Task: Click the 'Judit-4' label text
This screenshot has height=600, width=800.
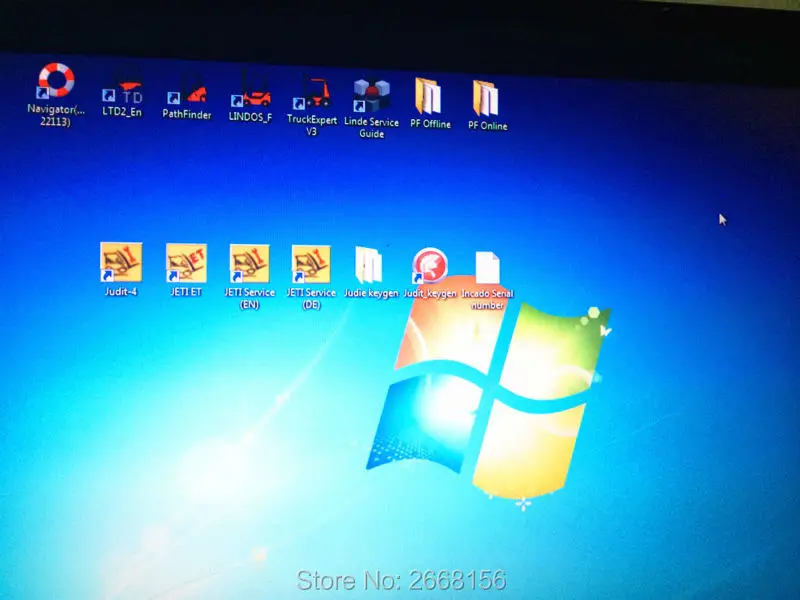Action: (121, 291)
